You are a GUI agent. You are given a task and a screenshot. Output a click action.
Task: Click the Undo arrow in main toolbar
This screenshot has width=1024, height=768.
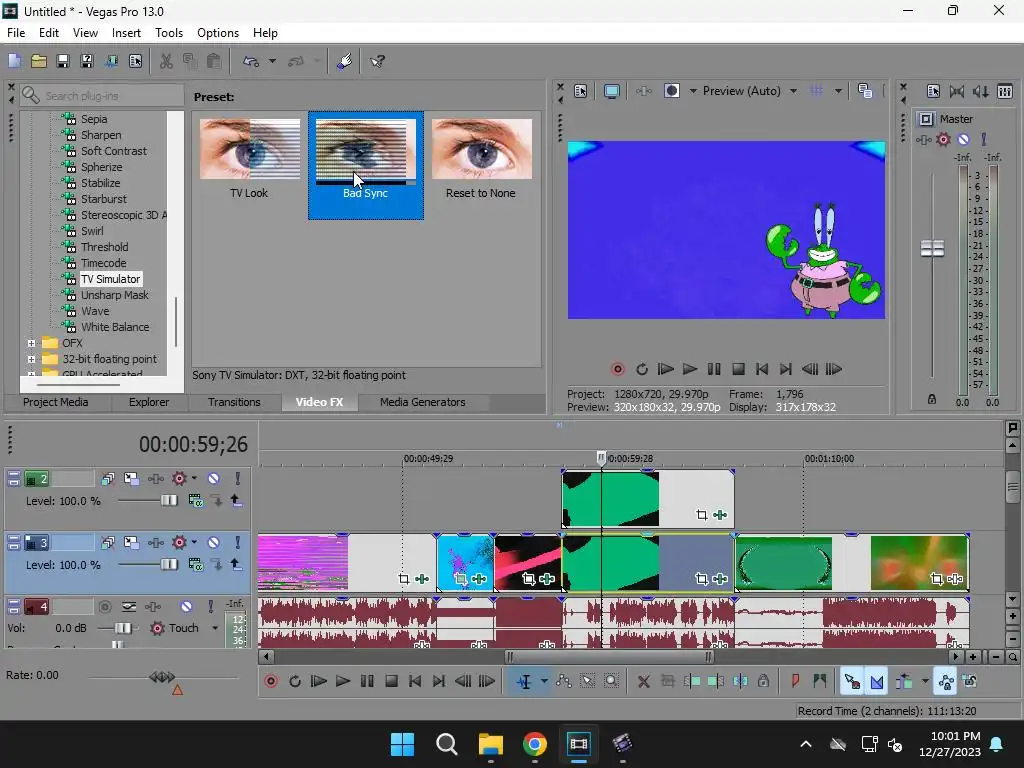[251, 61]
